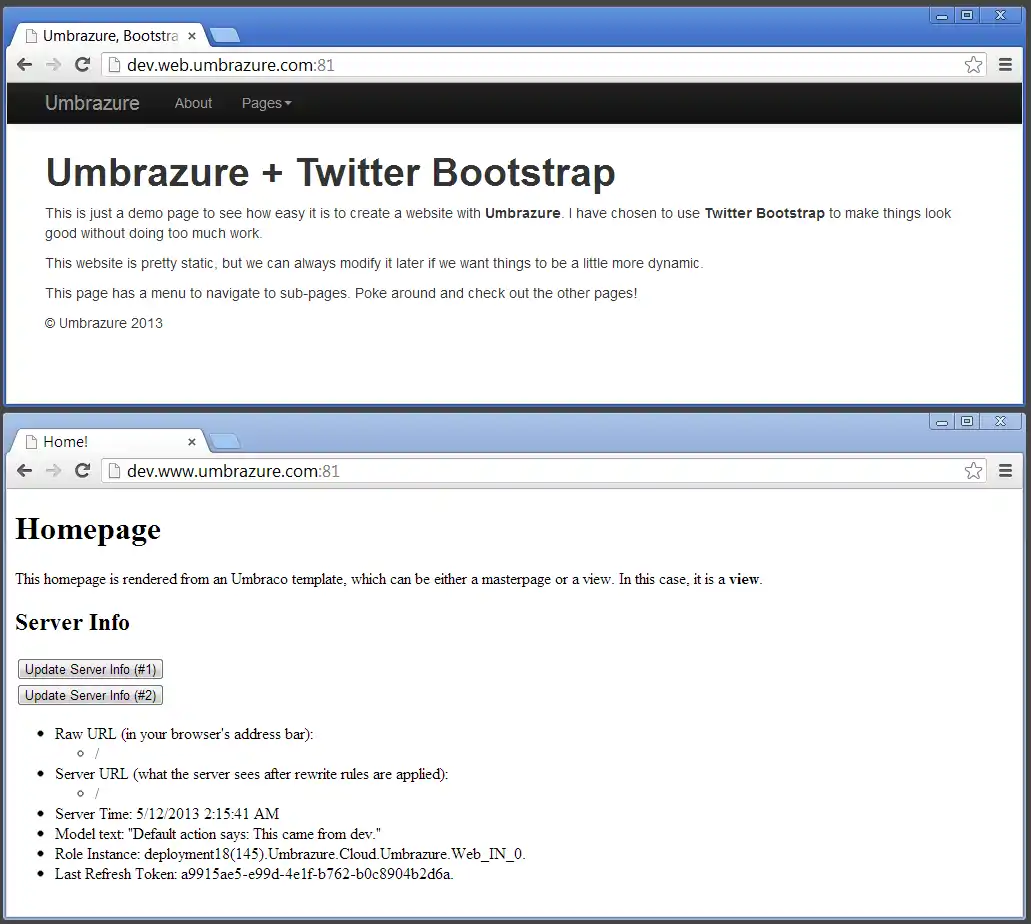Minimize the top Umbrazure browser window
This screenshot has width=1031, height=924.
click(x=942, y=16)
